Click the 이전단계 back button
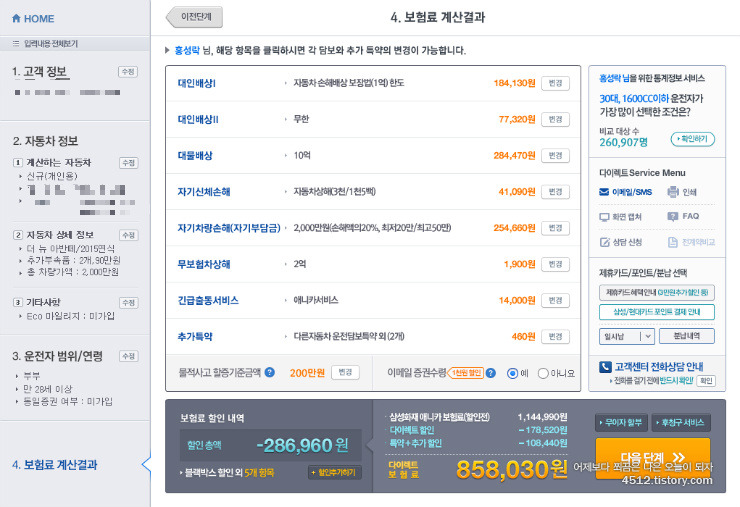This screenshot has width=740, height=507. click(x=194, y=17)
